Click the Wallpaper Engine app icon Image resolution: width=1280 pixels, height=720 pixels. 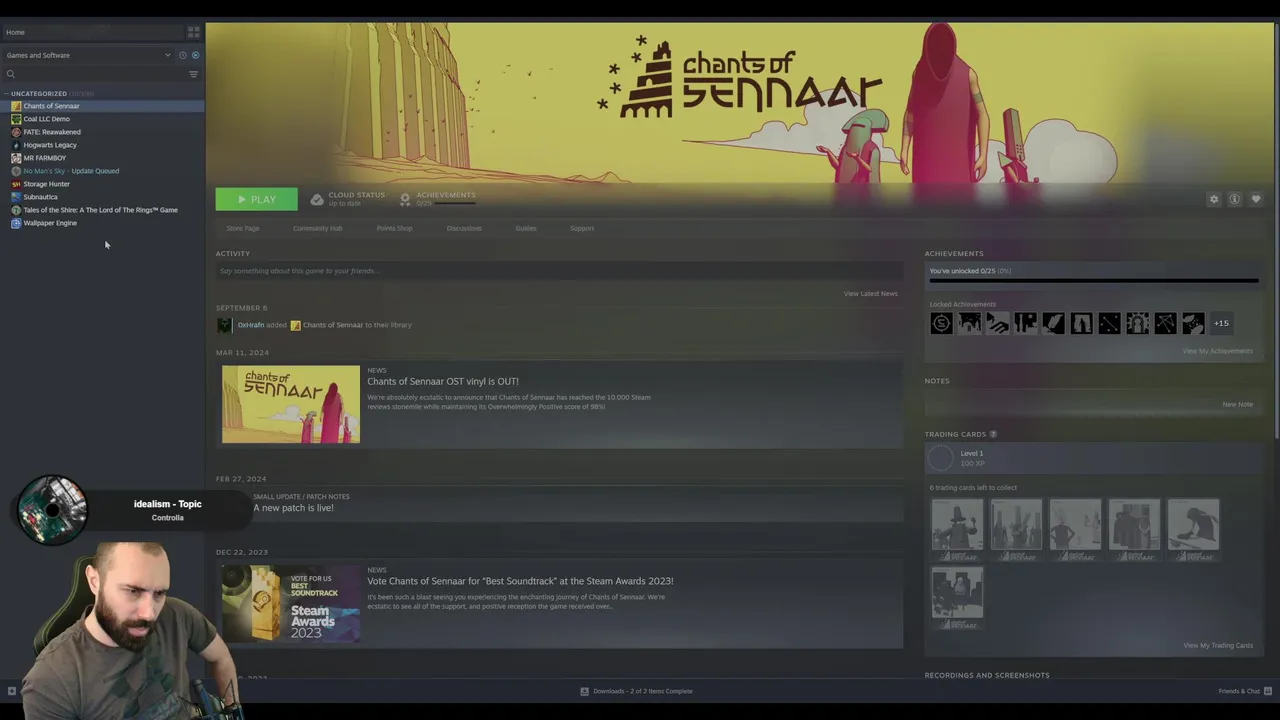coord(16,223)
